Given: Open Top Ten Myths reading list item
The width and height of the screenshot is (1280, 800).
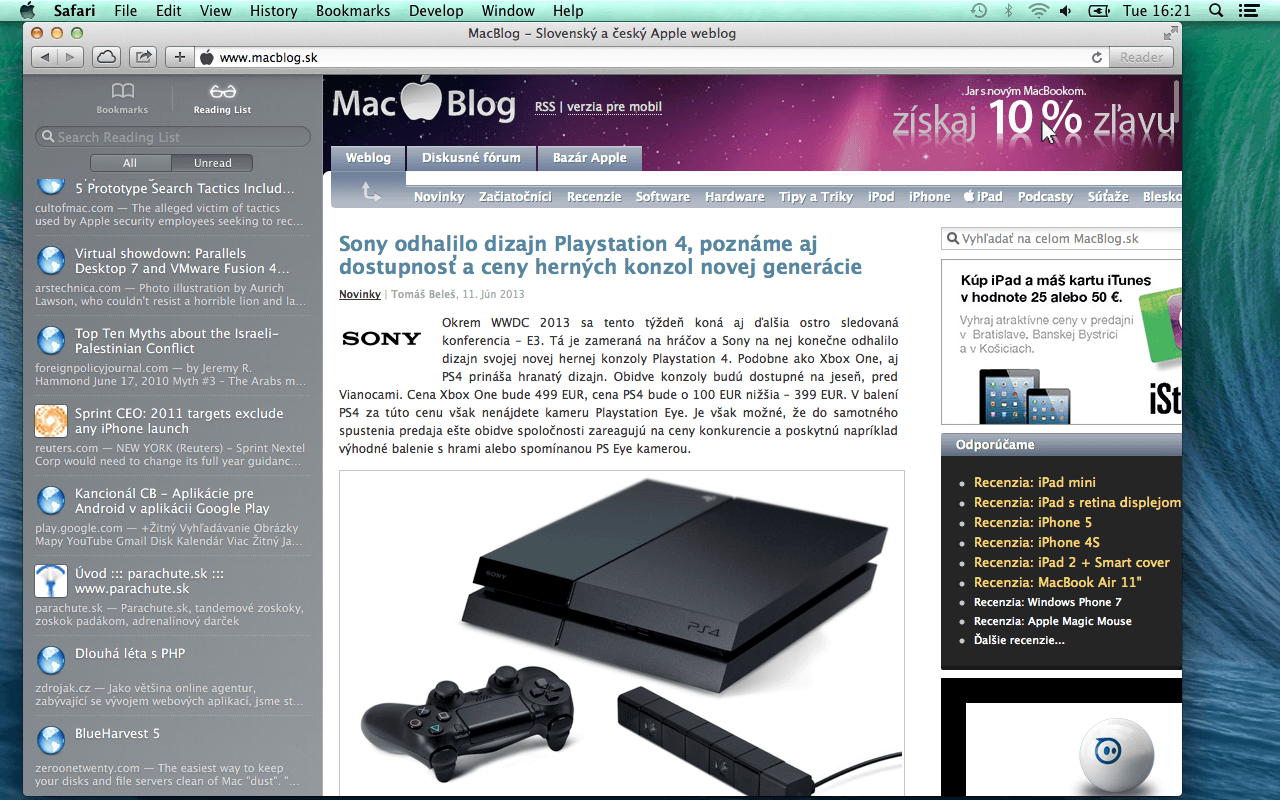Looking at the screenshot, I should pos(171,356).
